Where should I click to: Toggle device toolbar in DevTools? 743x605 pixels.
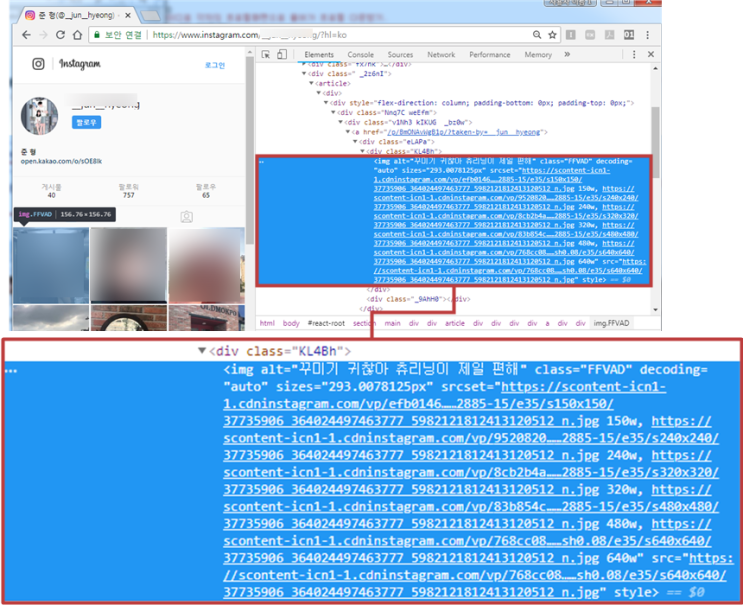pos(282,54)
